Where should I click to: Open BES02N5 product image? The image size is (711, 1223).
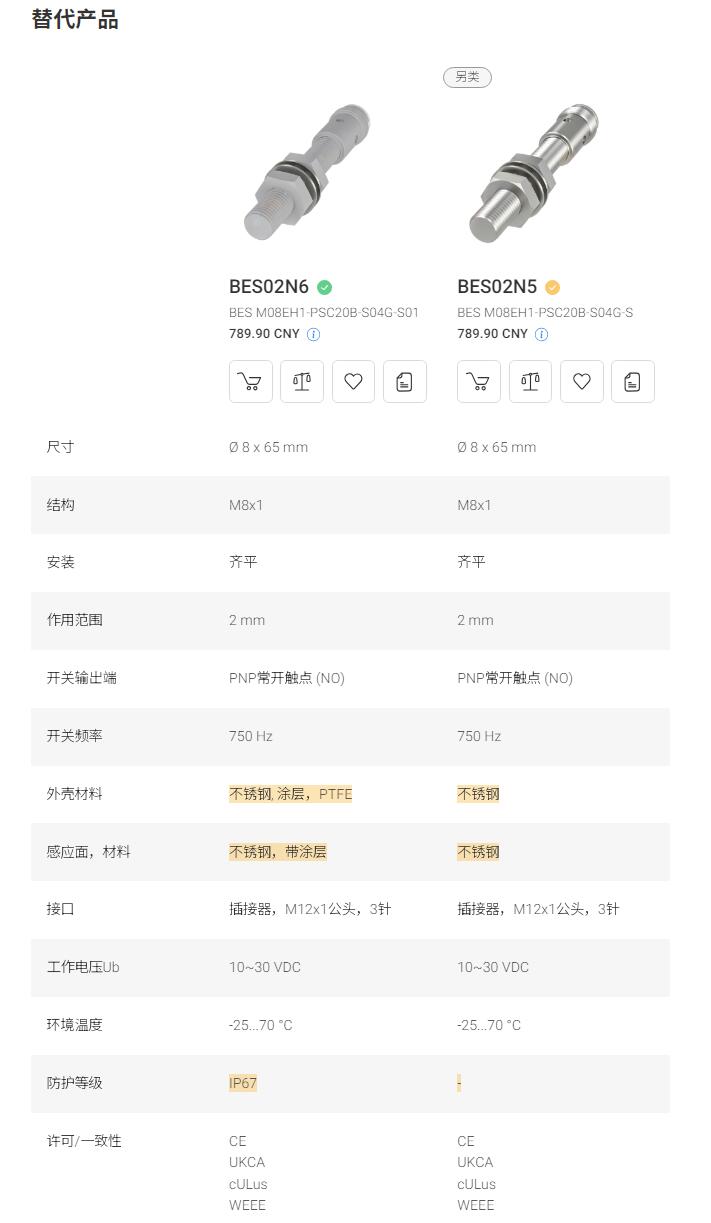pyautogui.click(x=534, y=171)
